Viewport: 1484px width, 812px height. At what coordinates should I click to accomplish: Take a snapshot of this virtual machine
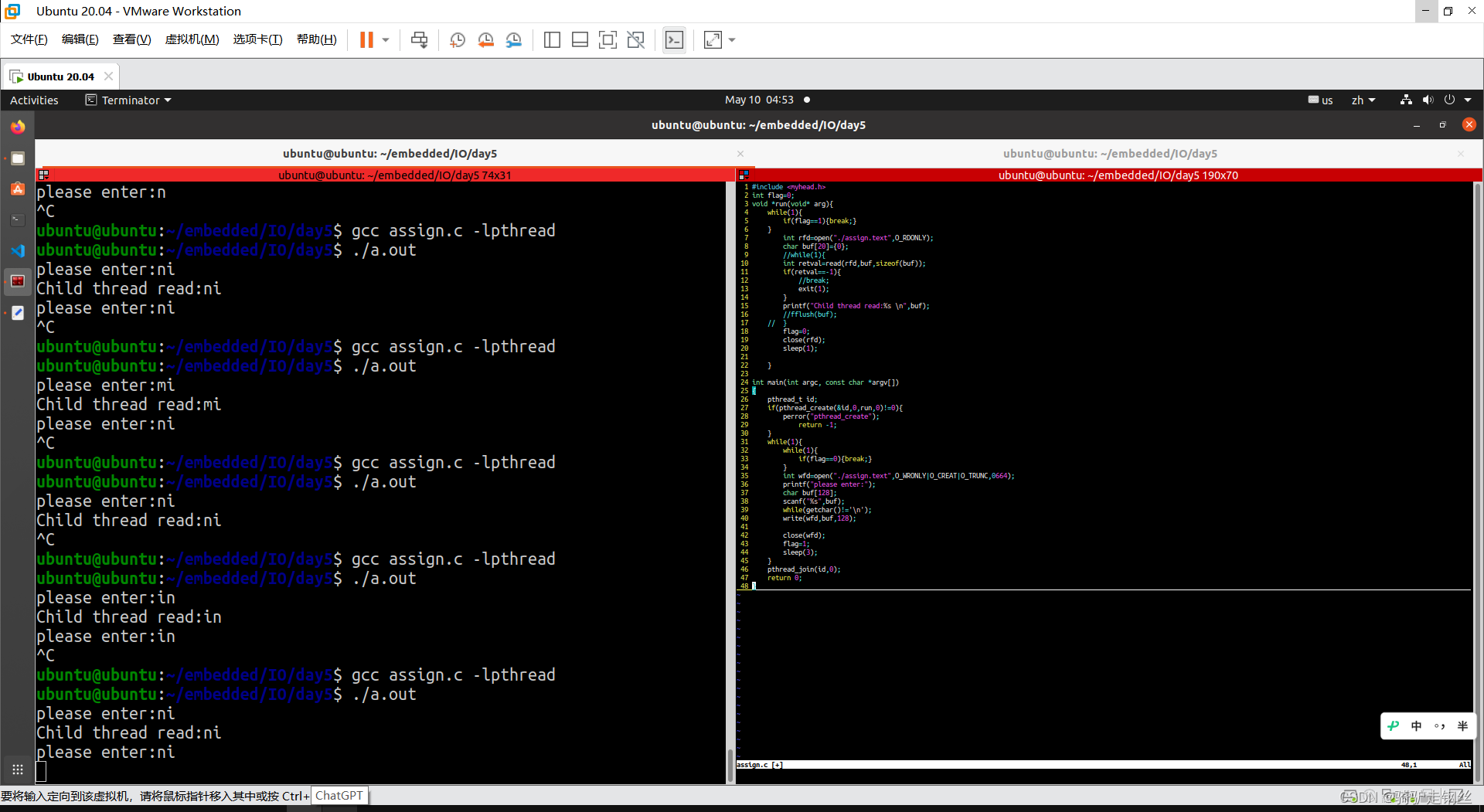tap(457, 39)
